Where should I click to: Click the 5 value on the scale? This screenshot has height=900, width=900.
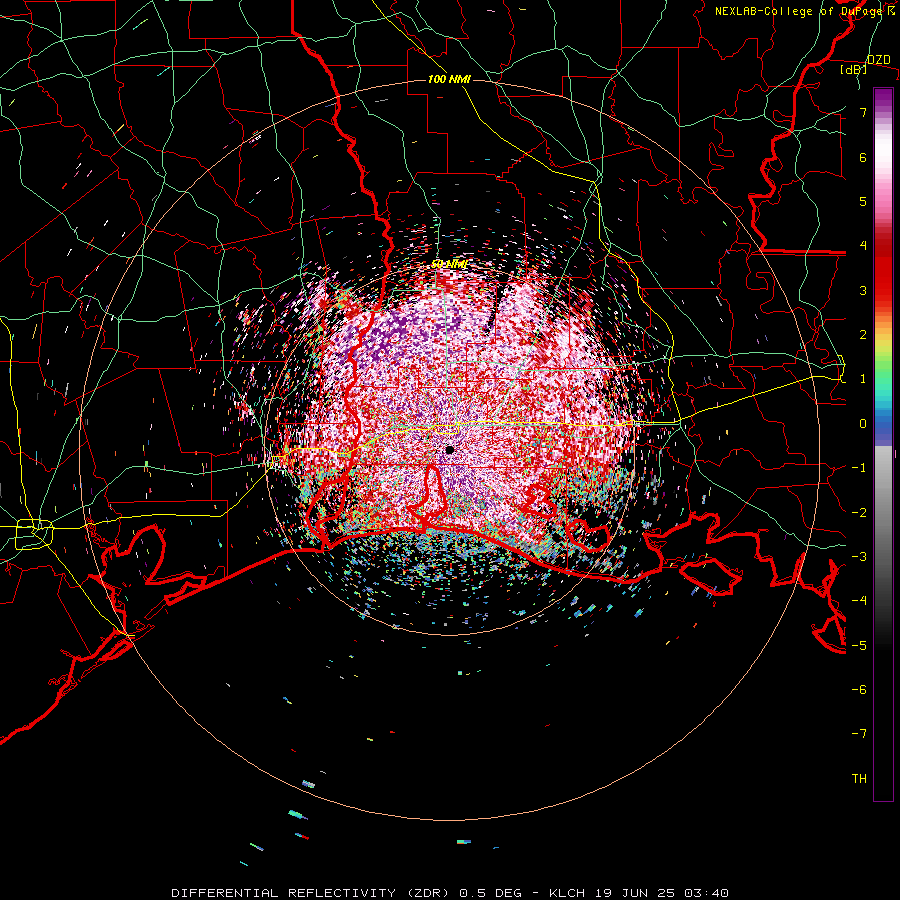863,201
